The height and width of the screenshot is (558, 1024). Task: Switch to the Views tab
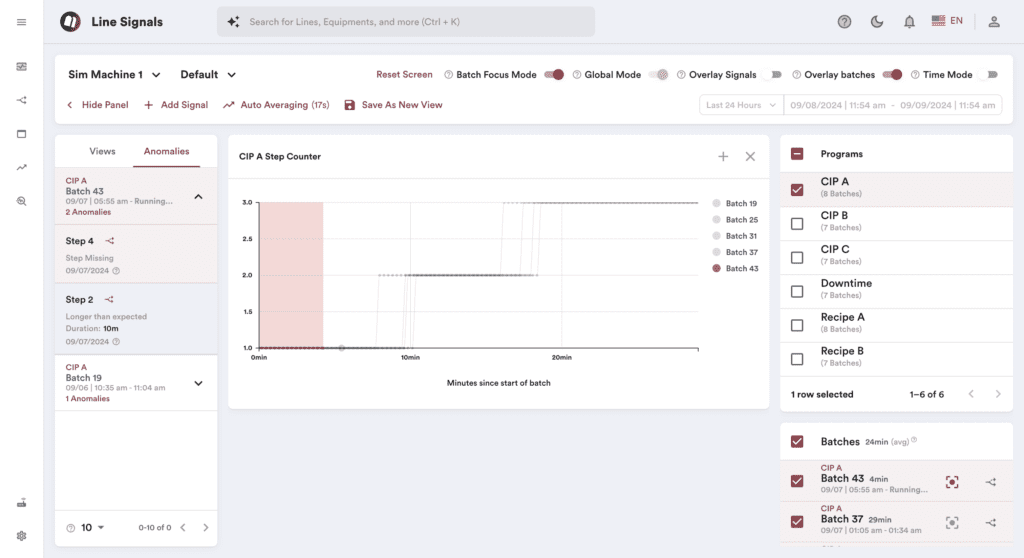pos(103,151)
